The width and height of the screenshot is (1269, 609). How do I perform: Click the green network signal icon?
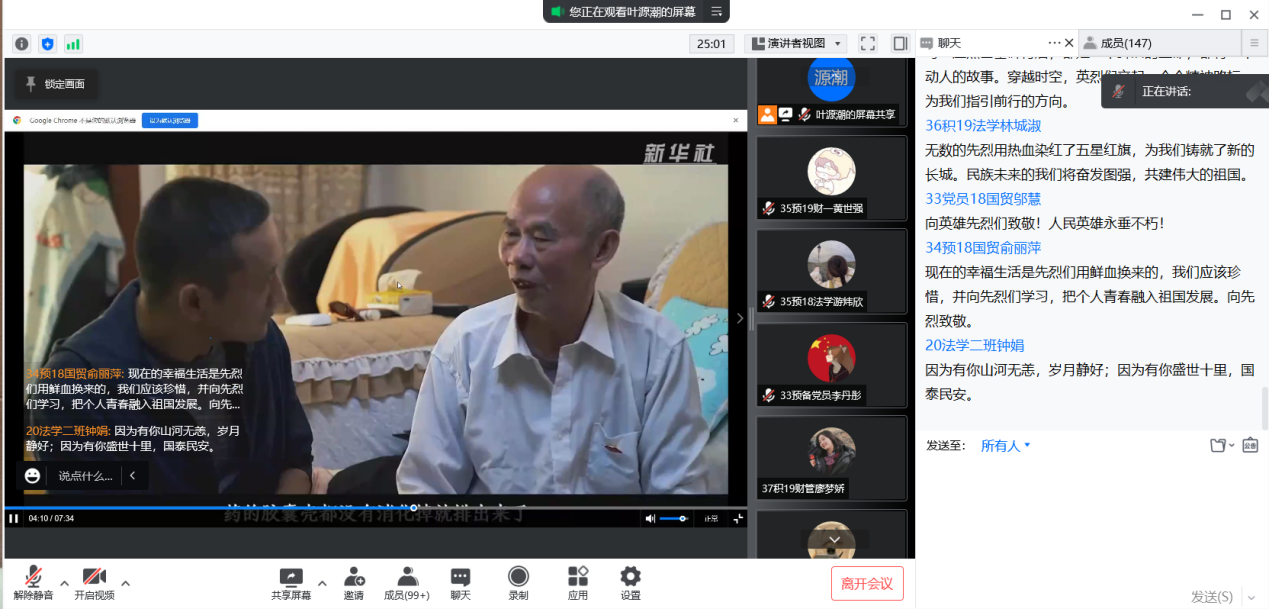pyautogui.click(x=73, y=44)
